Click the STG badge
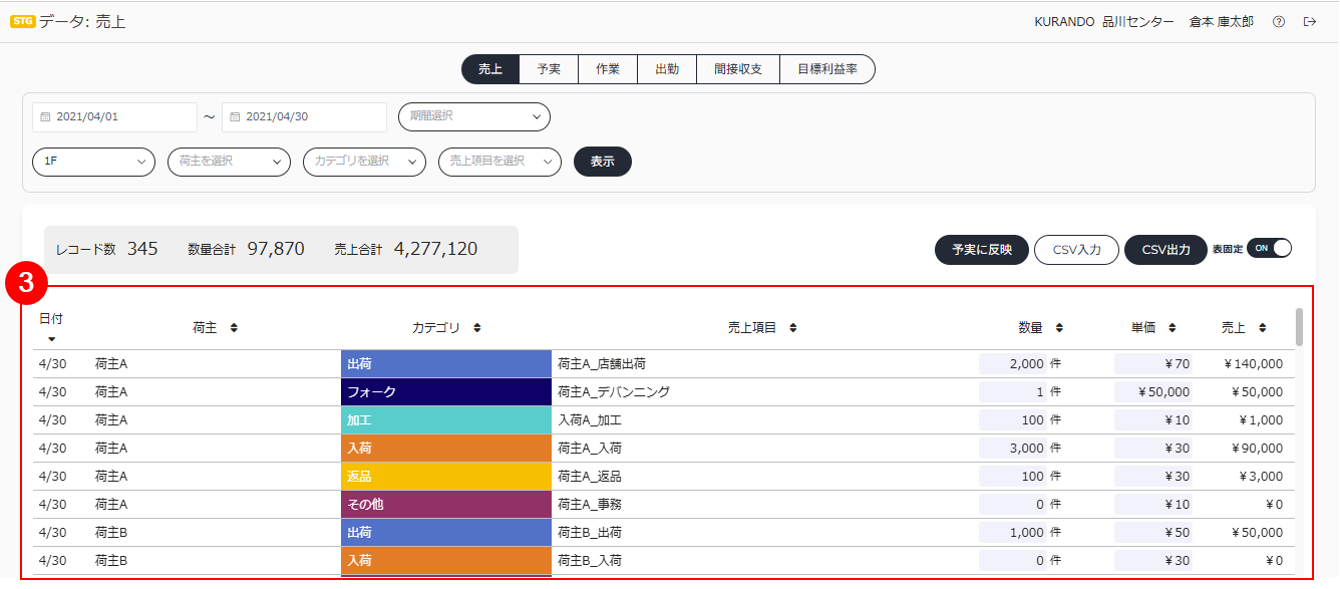 23,21
